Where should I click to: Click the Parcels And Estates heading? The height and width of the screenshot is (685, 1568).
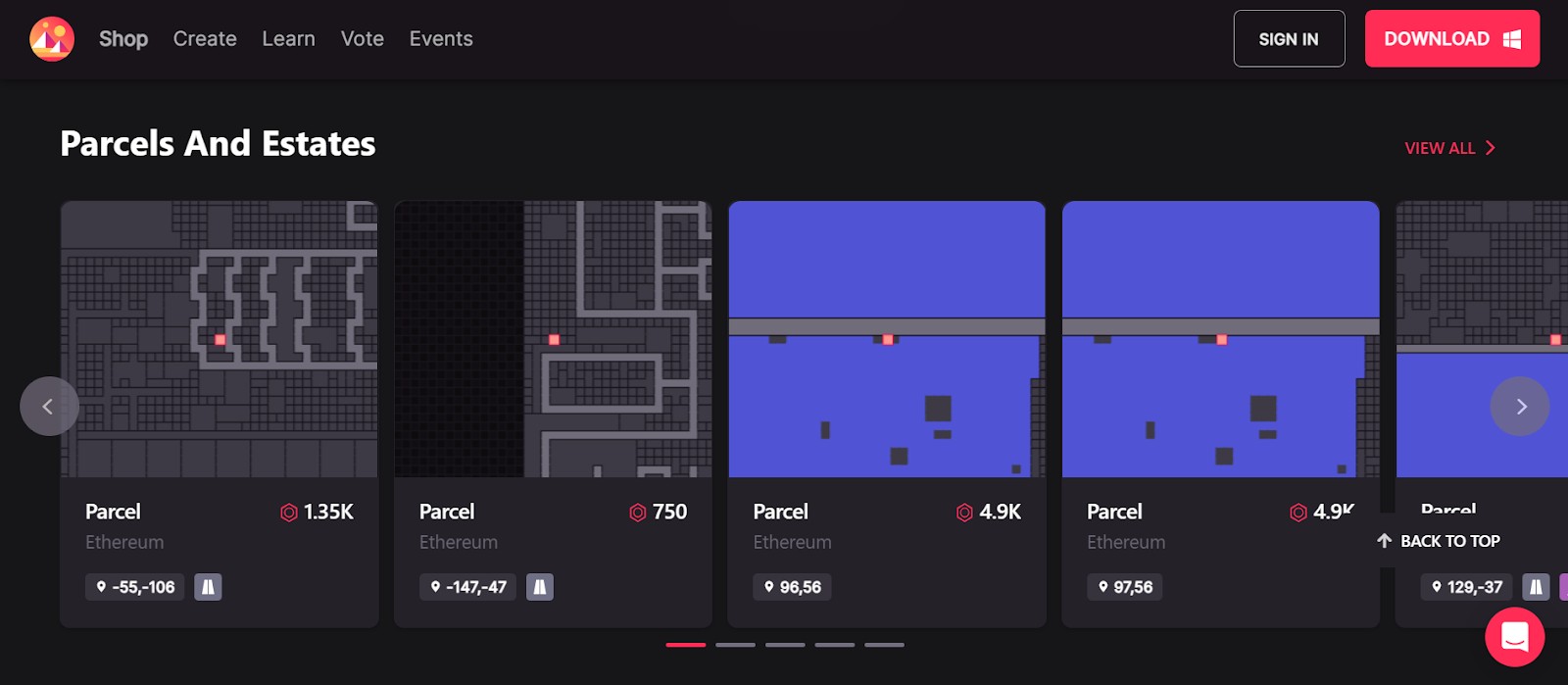tap(218, 144)
